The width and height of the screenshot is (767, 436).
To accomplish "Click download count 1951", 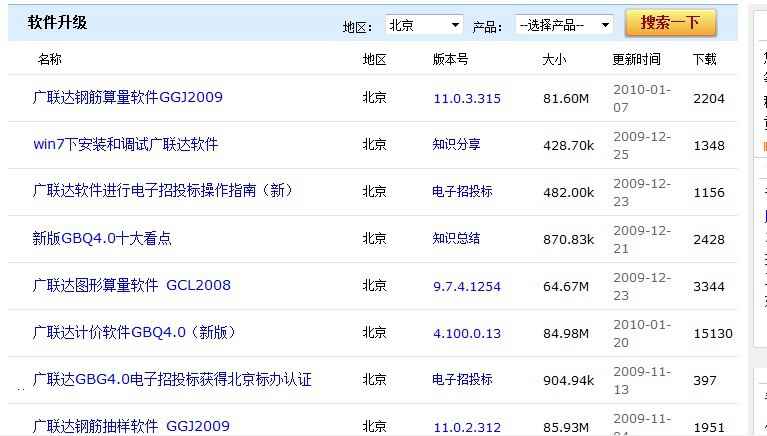I will pyautogui.click(x=709, y=427).
